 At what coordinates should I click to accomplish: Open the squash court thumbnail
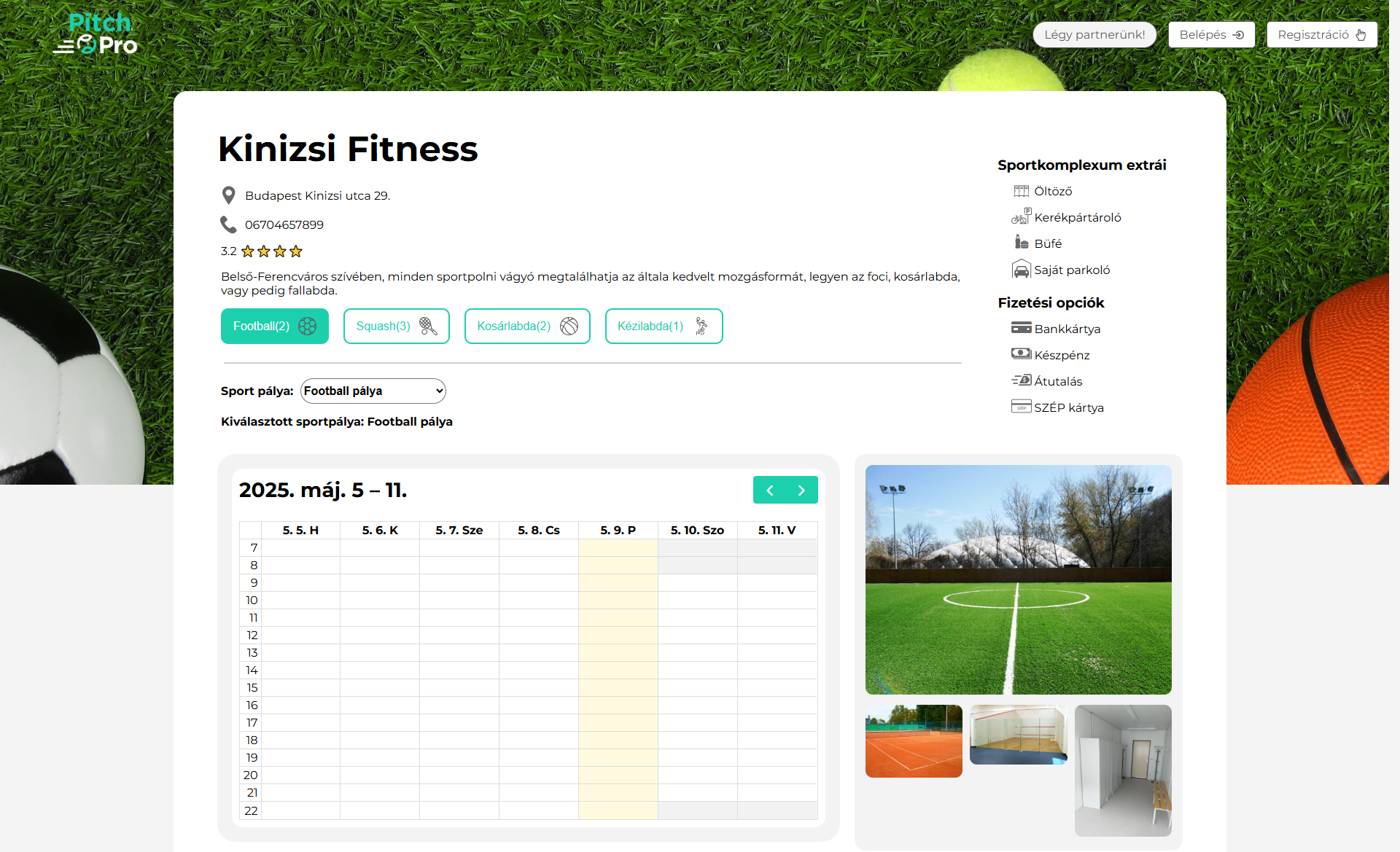click(x=1018, y=735)
